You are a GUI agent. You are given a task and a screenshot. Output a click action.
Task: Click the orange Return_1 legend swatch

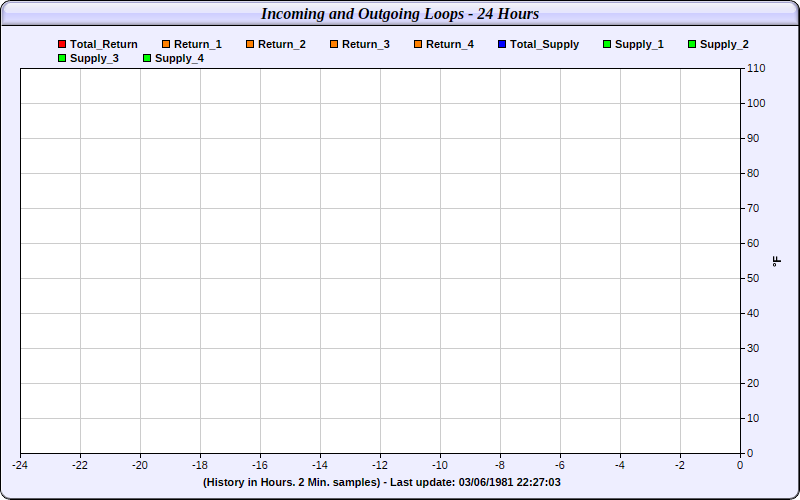click(167, 45)
